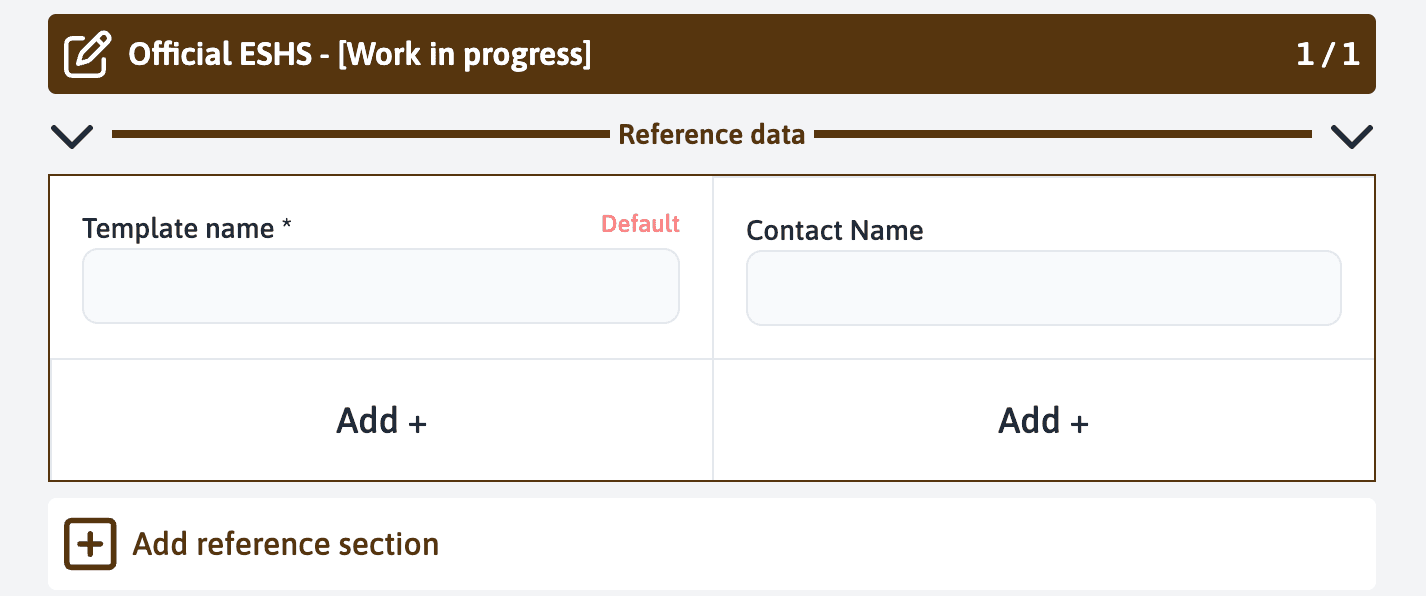Select the "Add reference section" text
This screenshot has width=1426, height=596.
point(286,544)
